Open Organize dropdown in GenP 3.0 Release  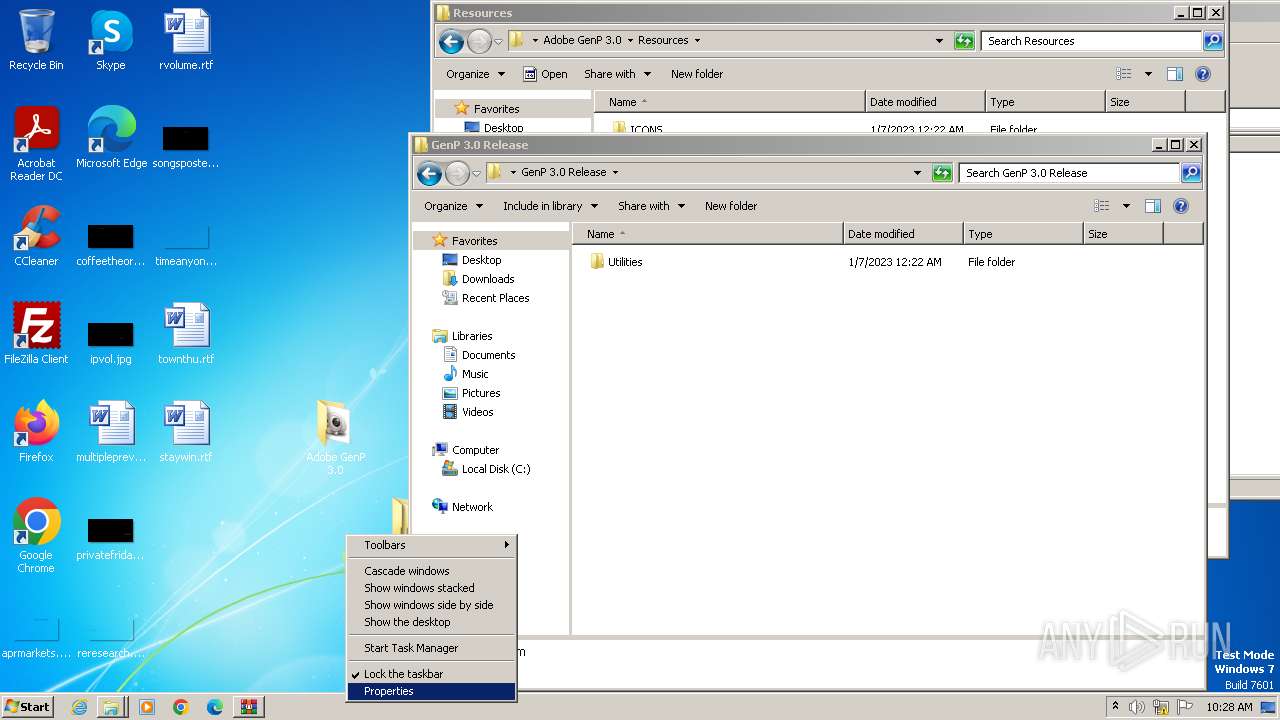(453, 206)
